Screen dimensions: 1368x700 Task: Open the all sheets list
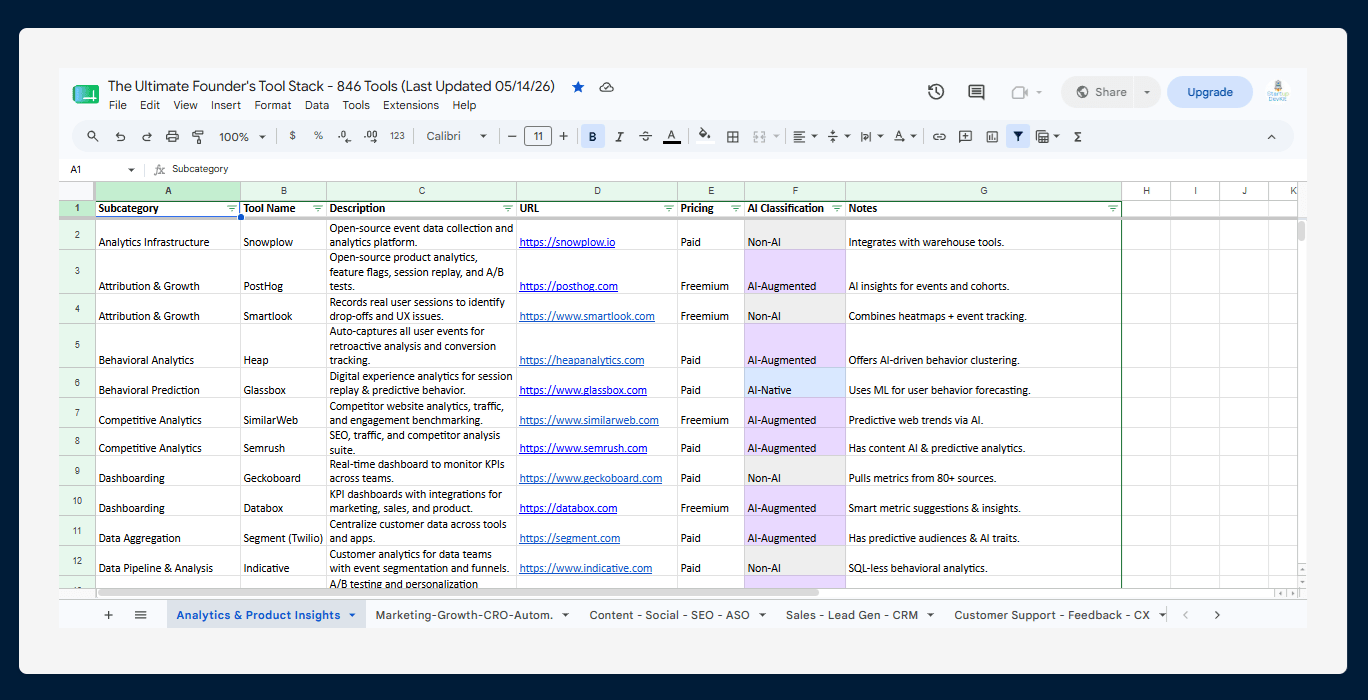point(141,615)
